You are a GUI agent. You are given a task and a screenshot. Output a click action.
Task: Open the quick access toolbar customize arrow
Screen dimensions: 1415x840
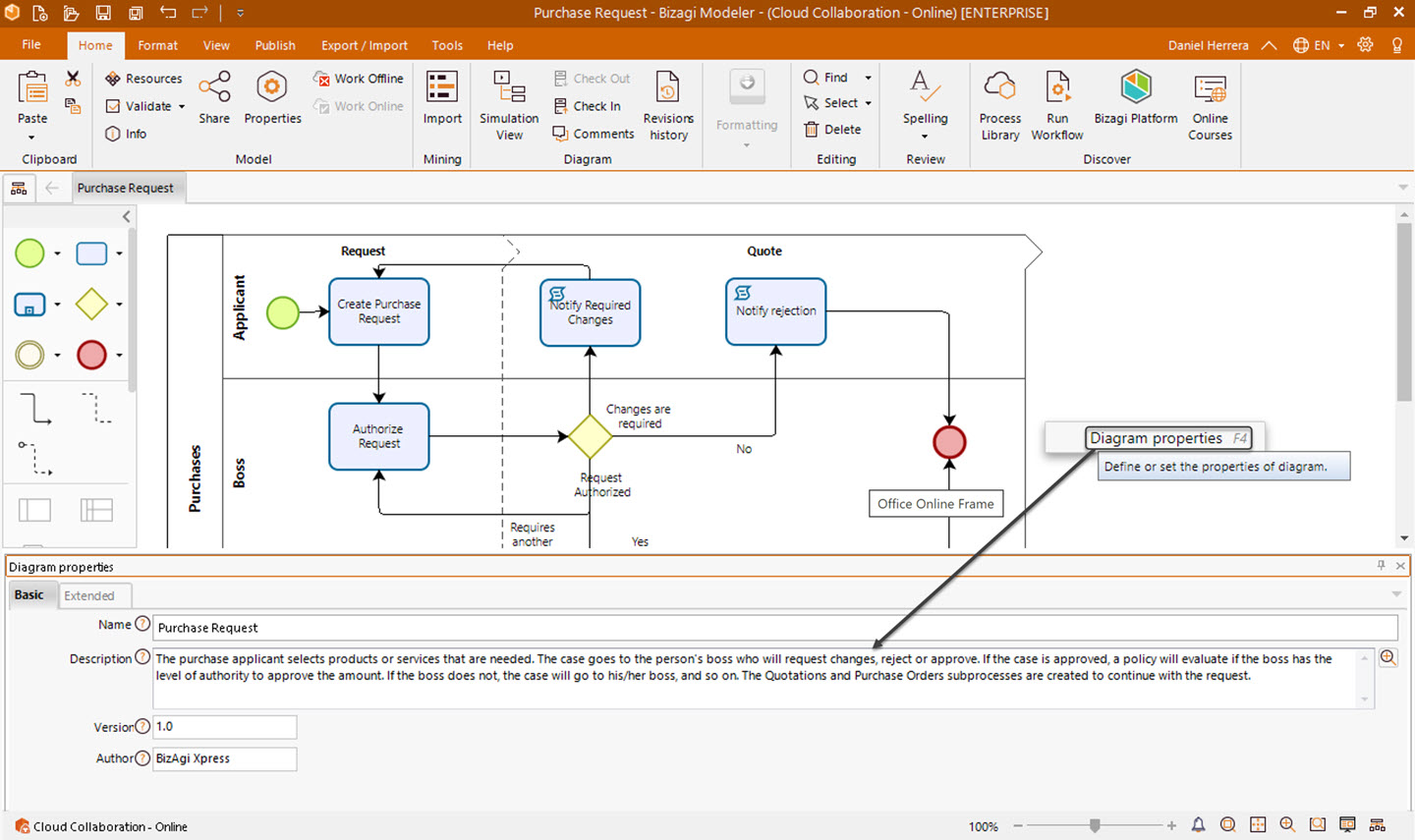pos(240,14)
